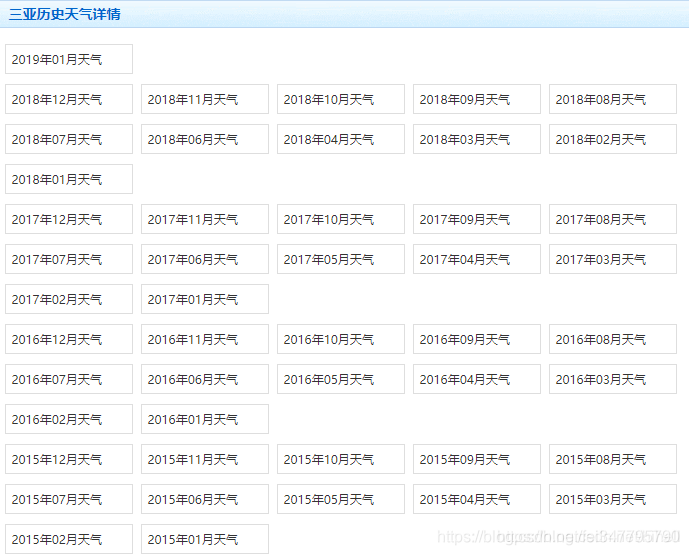This screenshot has height=555, width=689.
Task: Select 2016年01月天气 box
Action: (205, 419)
